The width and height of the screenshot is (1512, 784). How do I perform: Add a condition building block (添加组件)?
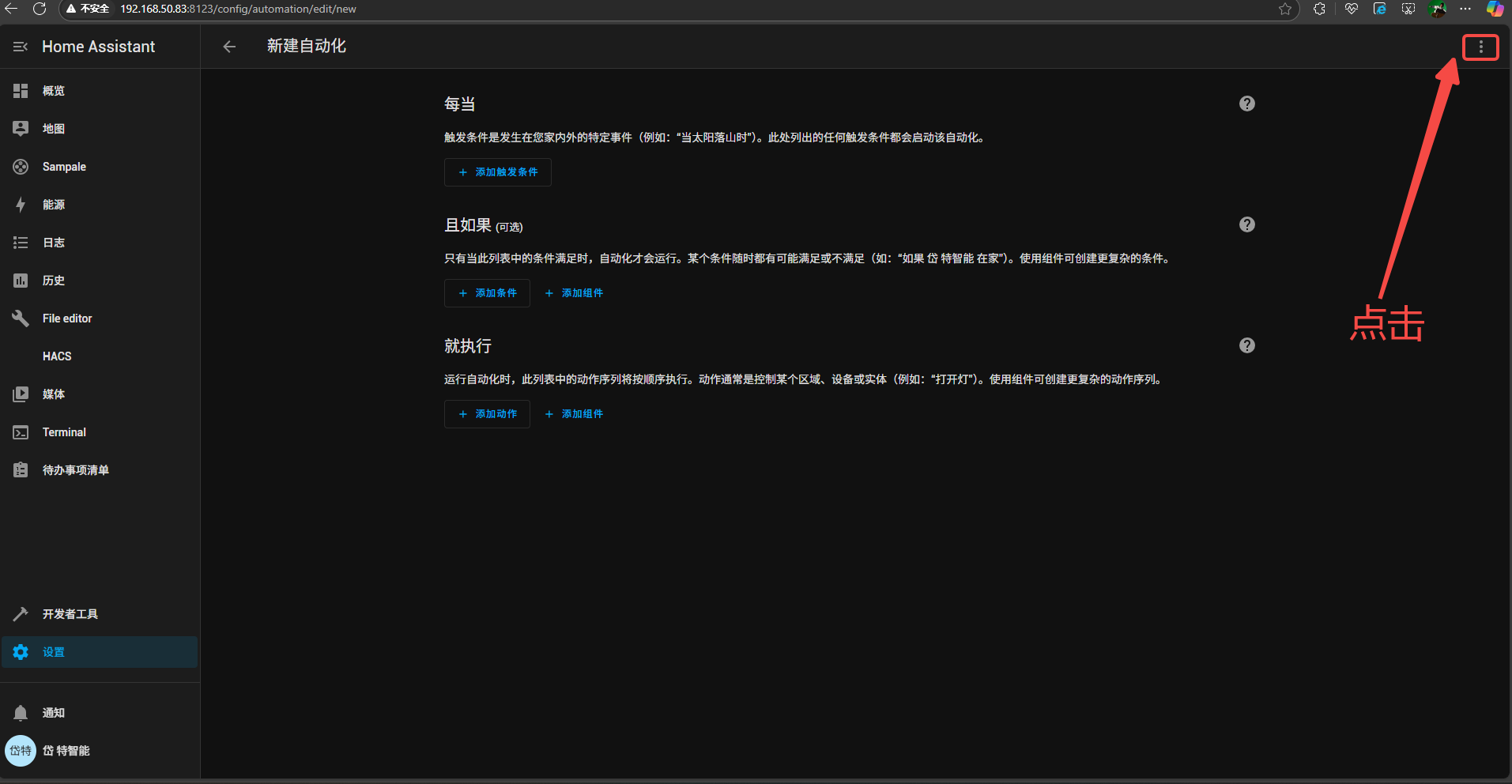tap(574, 293)
